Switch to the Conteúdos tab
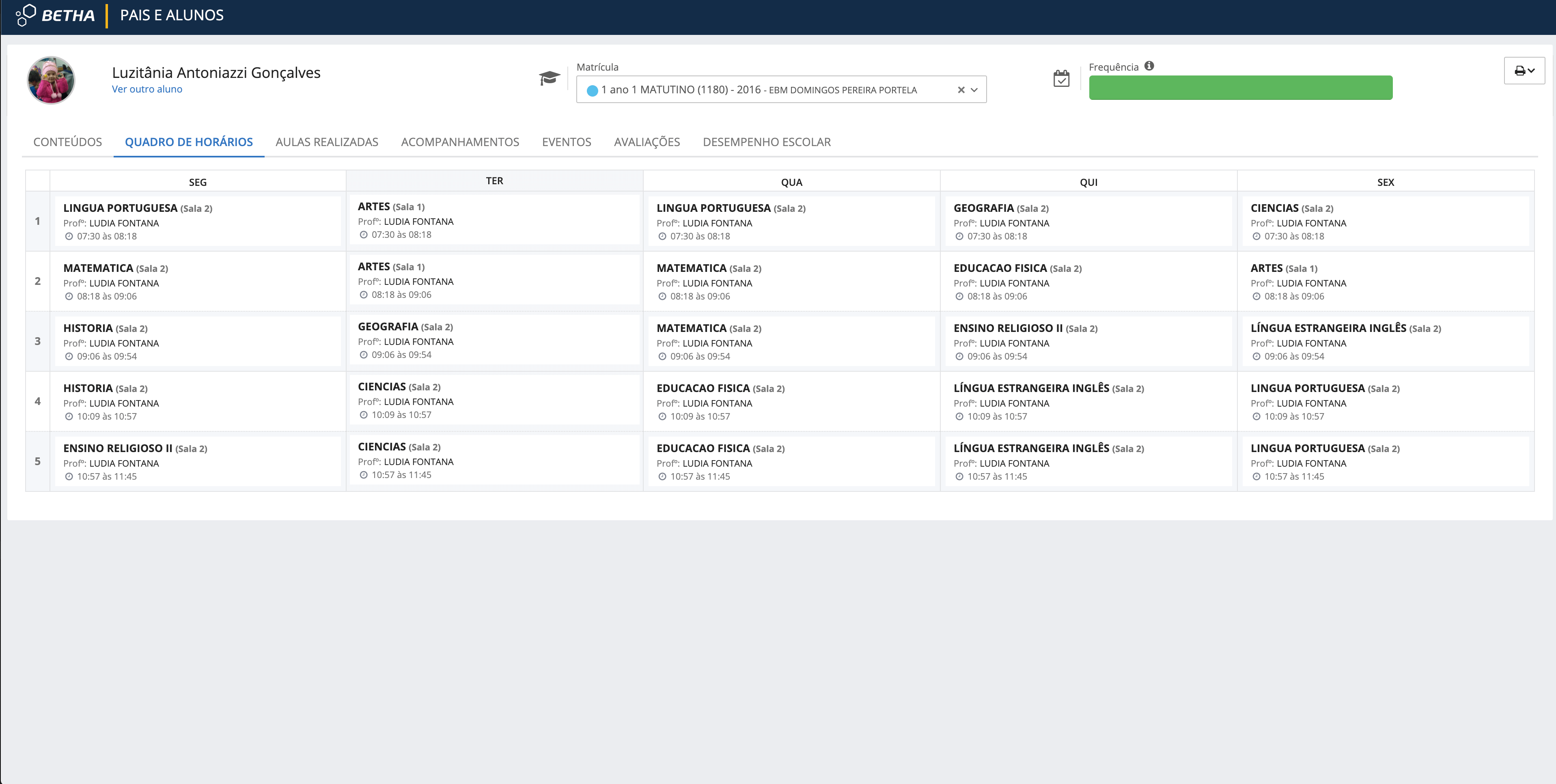The width and height of the screenshot is (1556, 784). [68, 142]
